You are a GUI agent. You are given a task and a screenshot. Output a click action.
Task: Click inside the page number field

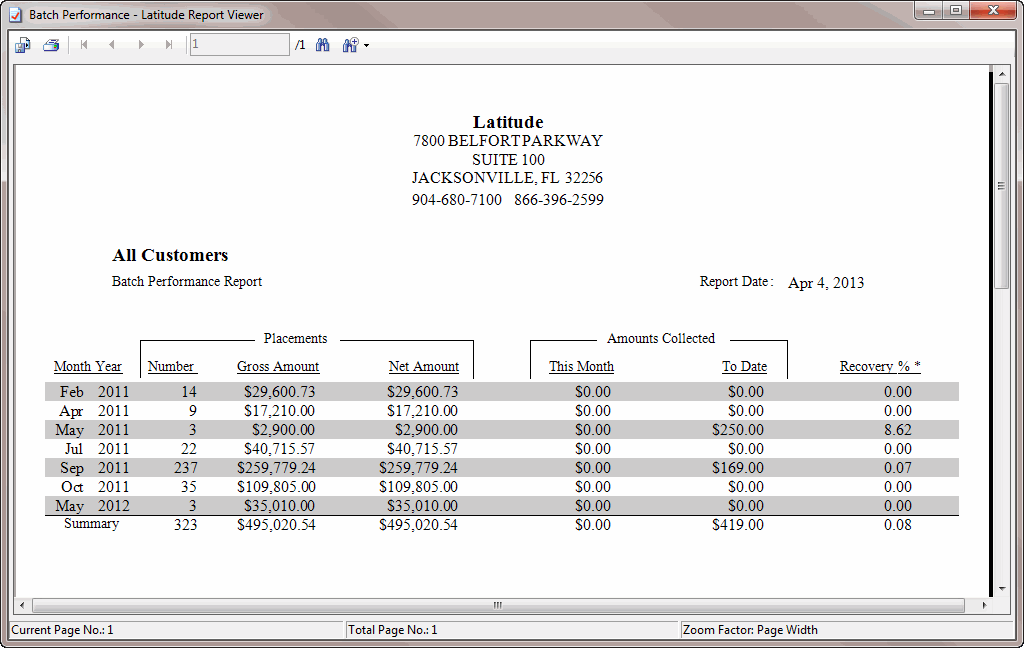pos(238,44)
